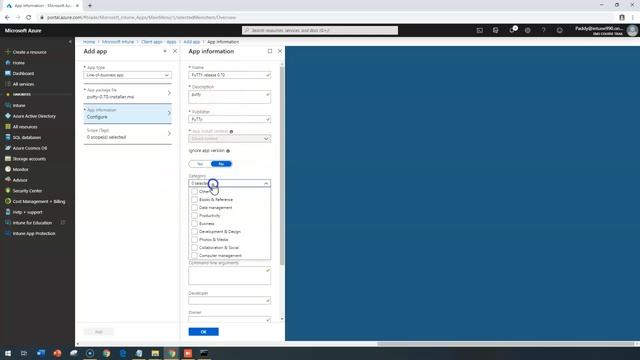Open Directory + subscription filter icon
640x360 pixels.
pos(496,30)
